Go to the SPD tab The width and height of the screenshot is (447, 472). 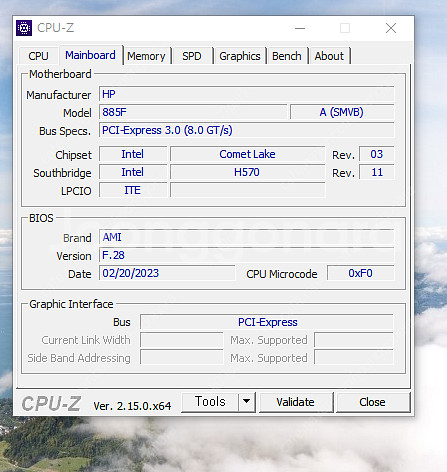(x=192, y=56)
